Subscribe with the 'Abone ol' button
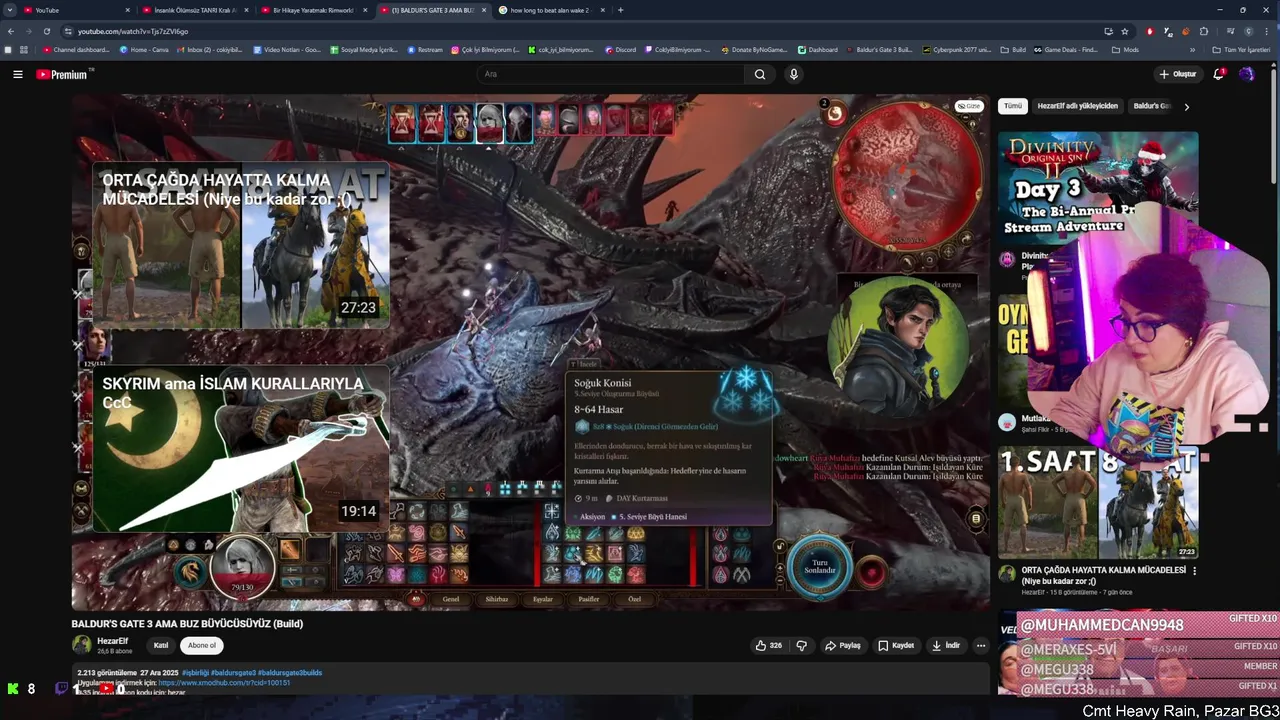 click(202, 645)
